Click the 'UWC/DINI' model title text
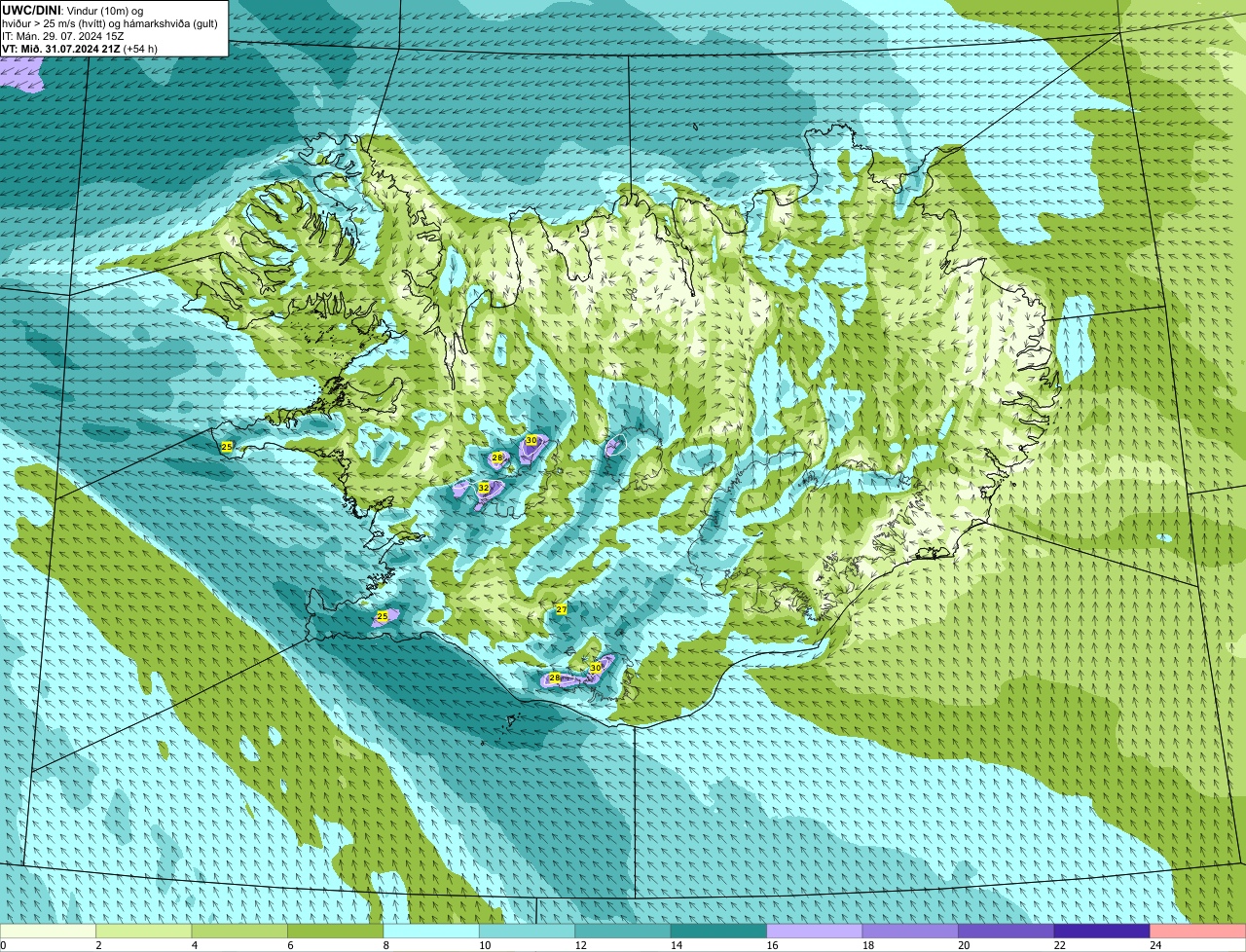 tap(32, 10)
